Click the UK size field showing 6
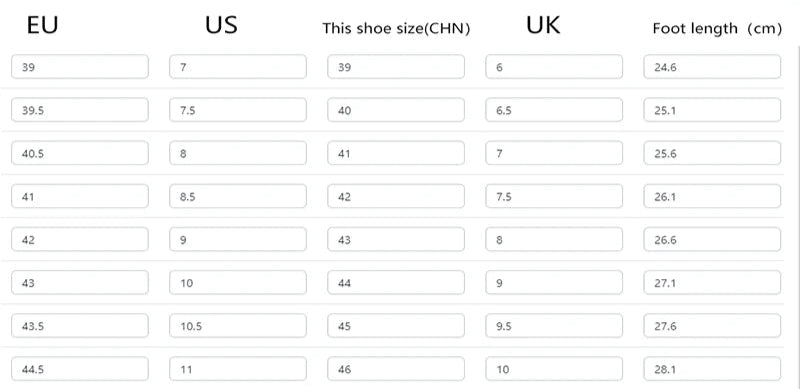Viewport: 800px width, 389px height. 554,67
